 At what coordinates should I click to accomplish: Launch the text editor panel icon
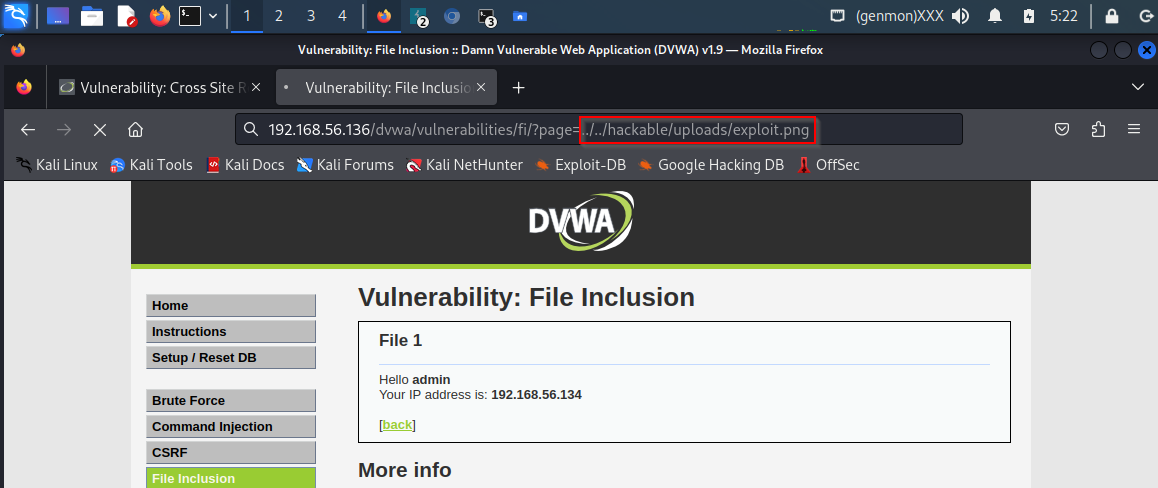click(x=127, y=16)
